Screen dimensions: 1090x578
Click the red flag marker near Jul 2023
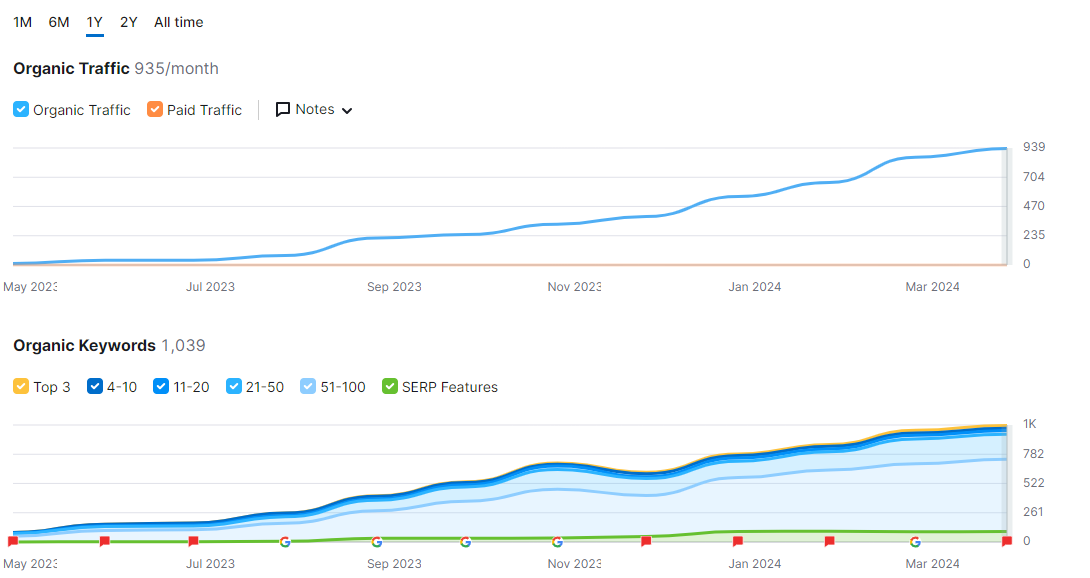click(192, 541)
